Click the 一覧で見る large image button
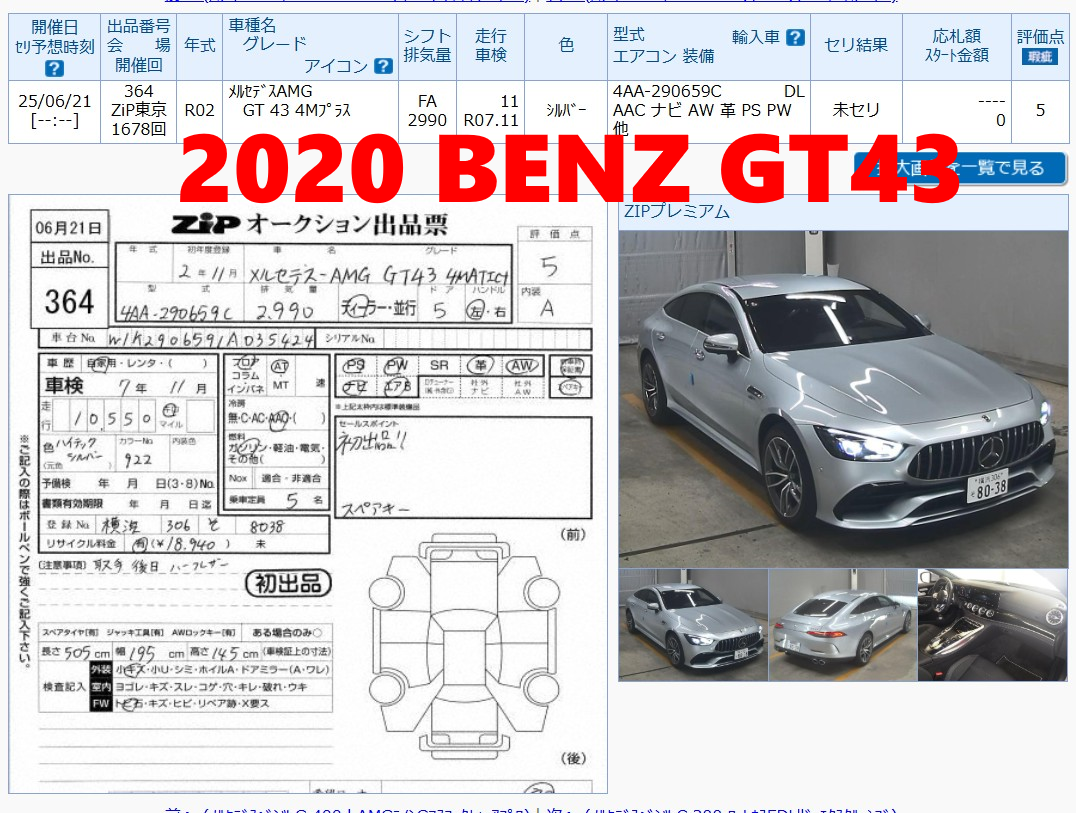 point(961,168)
